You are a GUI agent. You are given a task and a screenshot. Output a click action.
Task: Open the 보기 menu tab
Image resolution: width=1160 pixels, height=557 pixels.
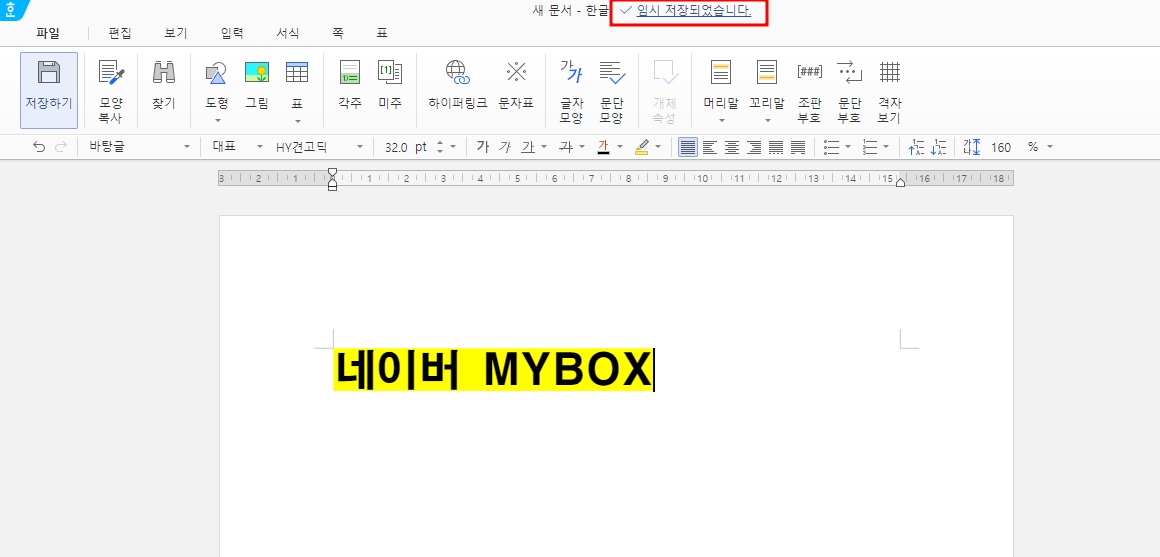[175, 33]
